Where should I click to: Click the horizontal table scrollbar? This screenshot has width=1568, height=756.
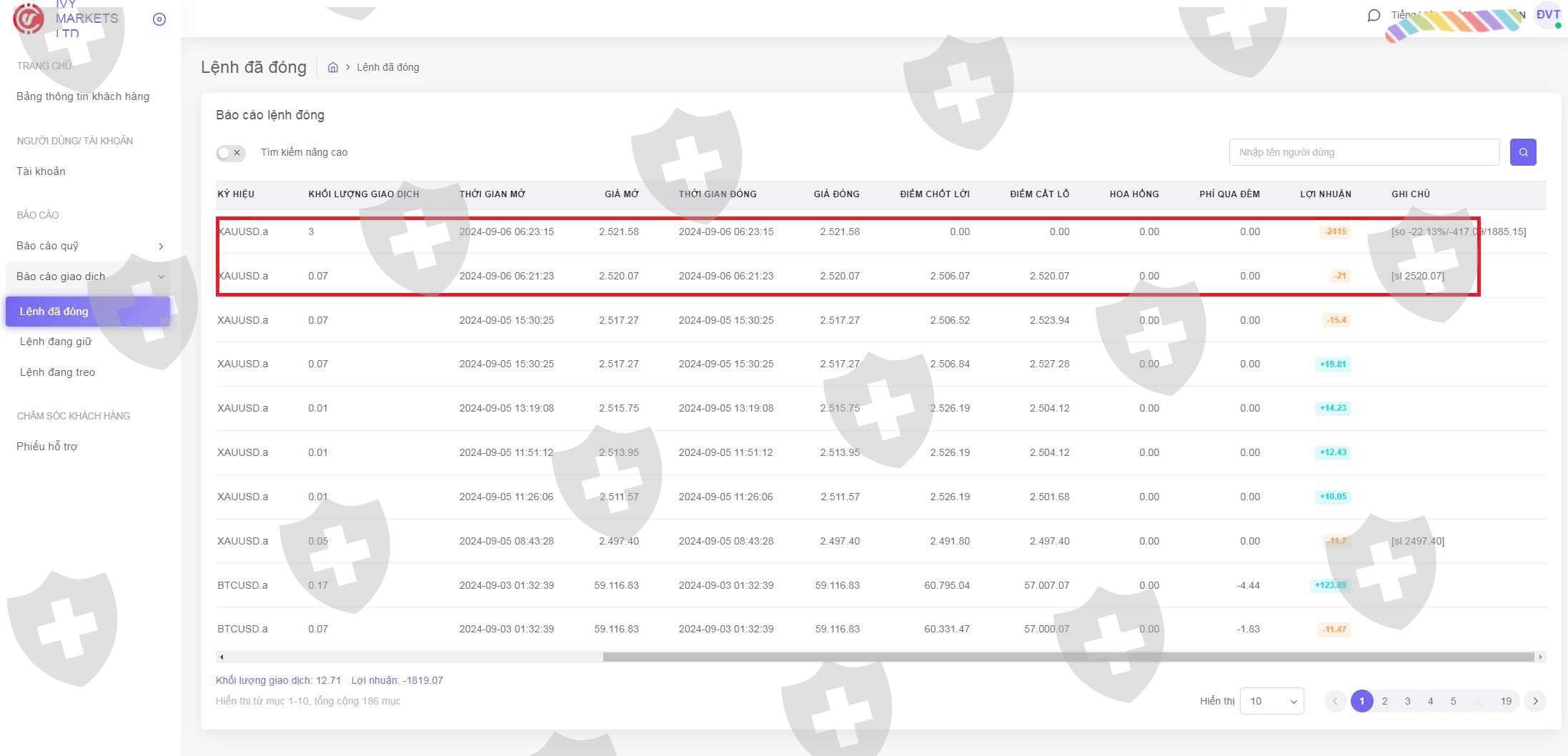click(x=1068, y=657)
